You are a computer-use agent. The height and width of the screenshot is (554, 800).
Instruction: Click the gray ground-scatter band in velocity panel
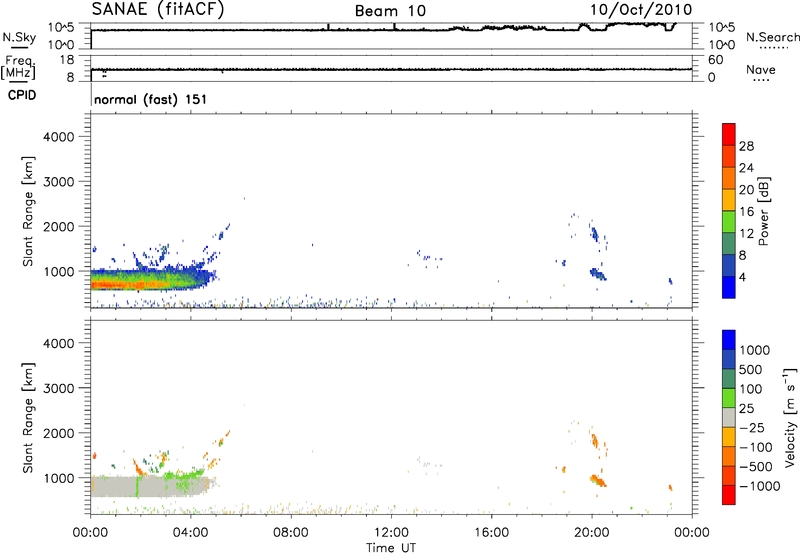coord(148,486)
